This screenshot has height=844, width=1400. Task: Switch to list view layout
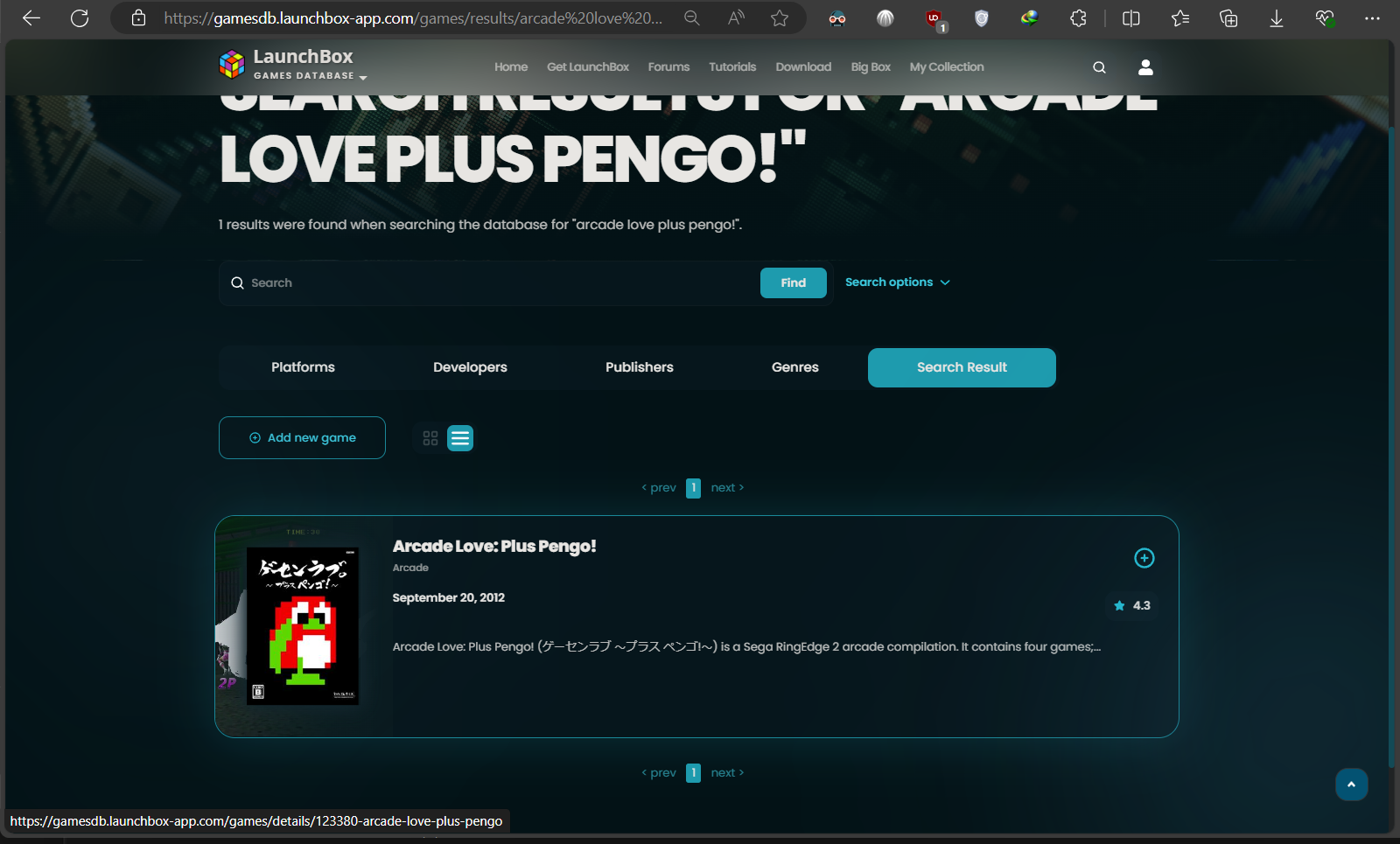click(x=460, y=438)
